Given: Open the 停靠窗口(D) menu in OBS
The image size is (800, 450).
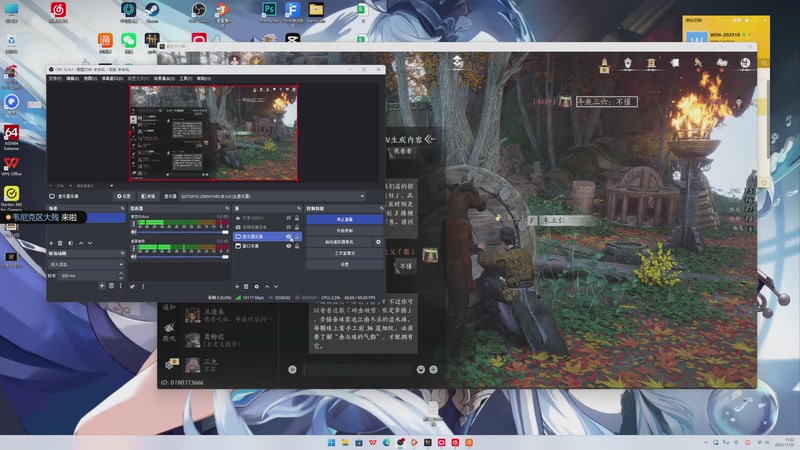Looking at the screenshot, I should [112, 79].
